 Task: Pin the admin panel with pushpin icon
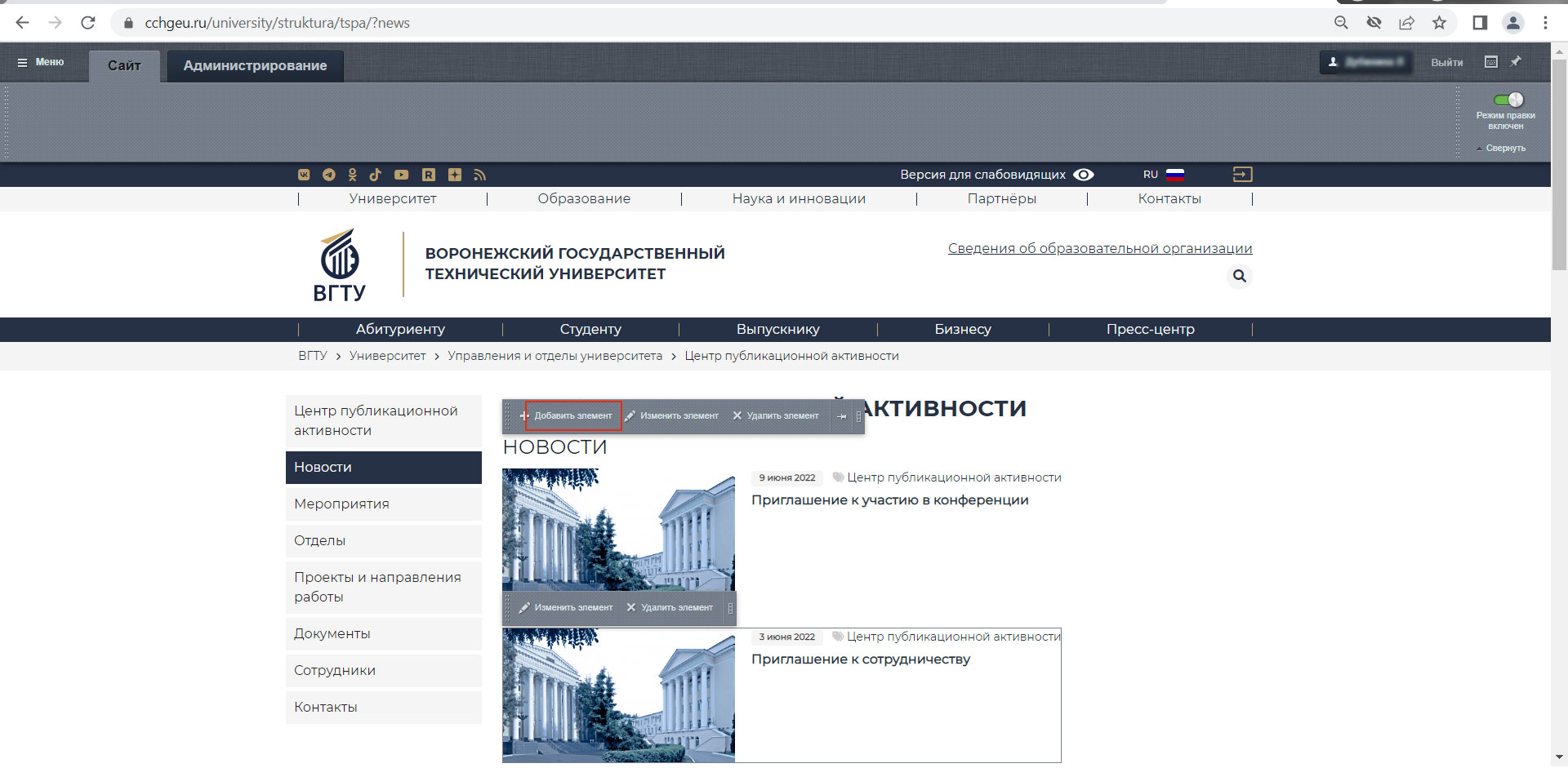tap(1516, 62)
